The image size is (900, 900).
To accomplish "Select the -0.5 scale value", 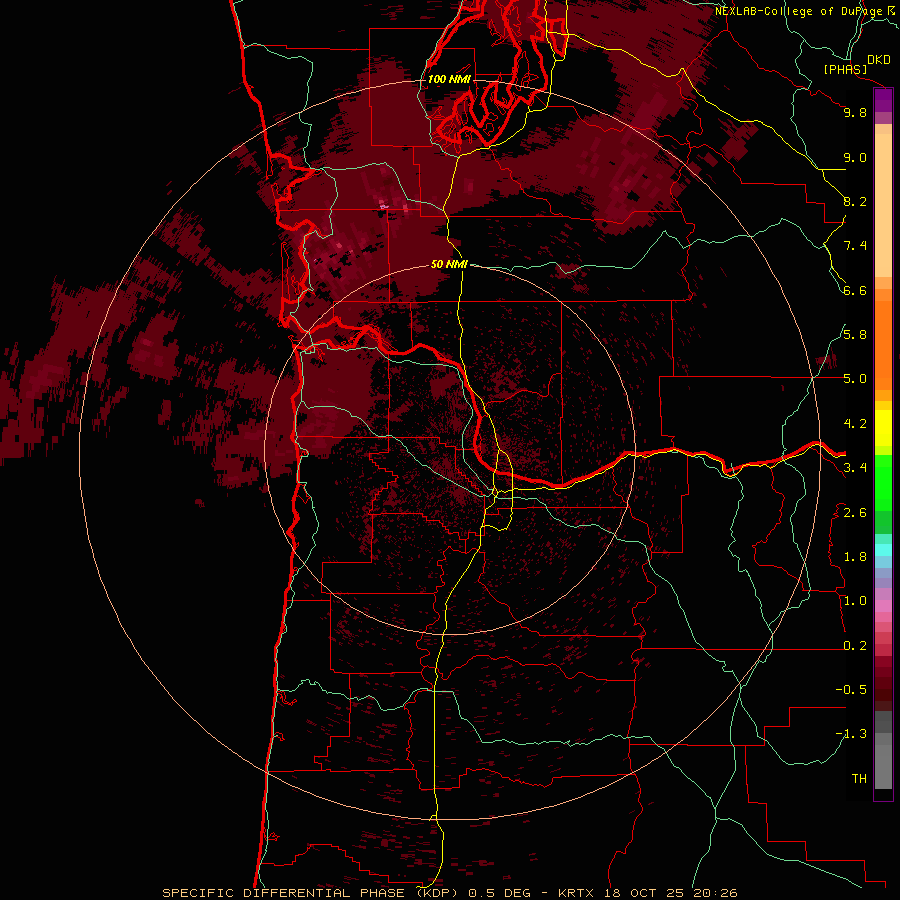I will coord(851,690).
